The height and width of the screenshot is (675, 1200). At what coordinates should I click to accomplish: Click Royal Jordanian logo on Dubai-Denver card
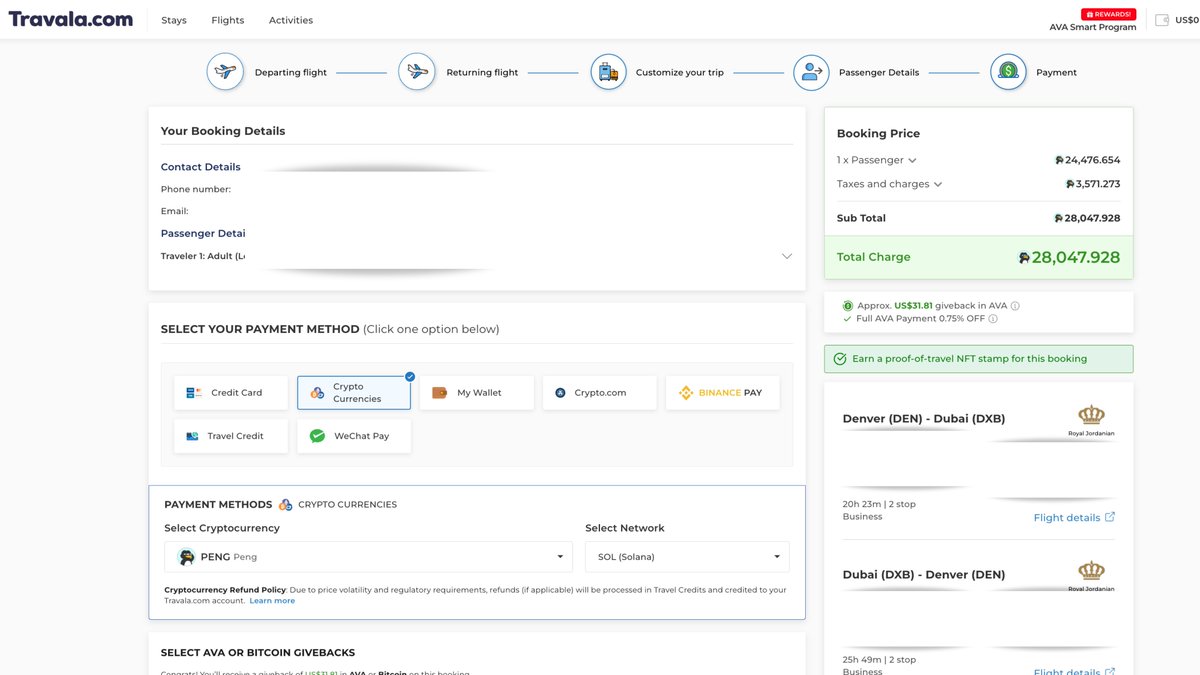(1091, 577)
